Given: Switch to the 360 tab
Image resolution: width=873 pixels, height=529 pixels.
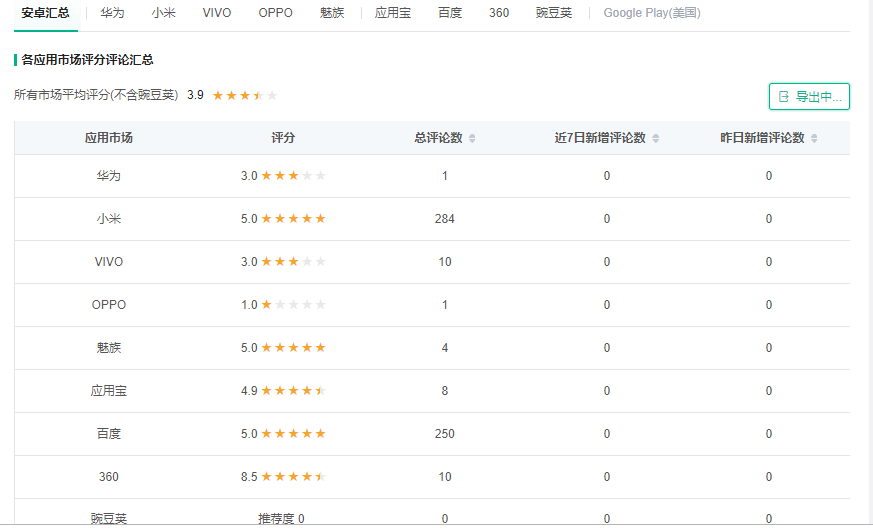Looking at the screenshot, I should pos(499,13).
